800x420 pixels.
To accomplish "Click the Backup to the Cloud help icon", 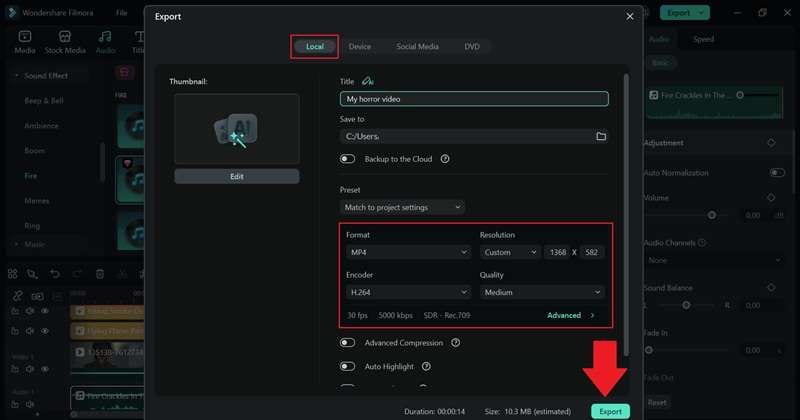I will tap(445, 159).
